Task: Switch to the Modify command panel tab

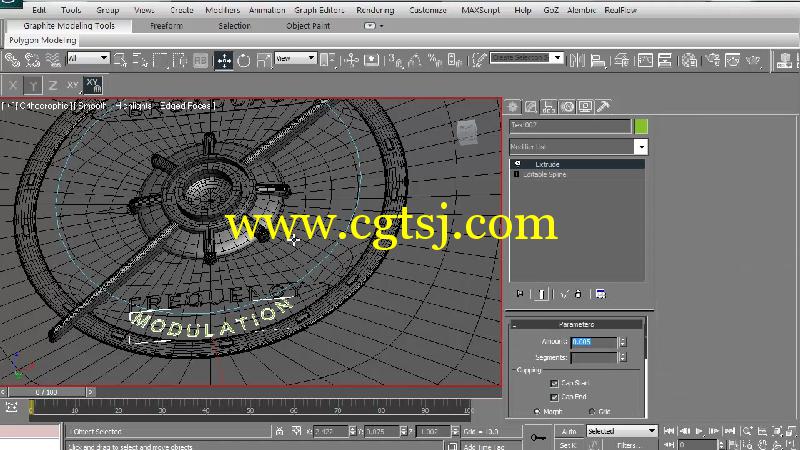Action: click(531, 107)
